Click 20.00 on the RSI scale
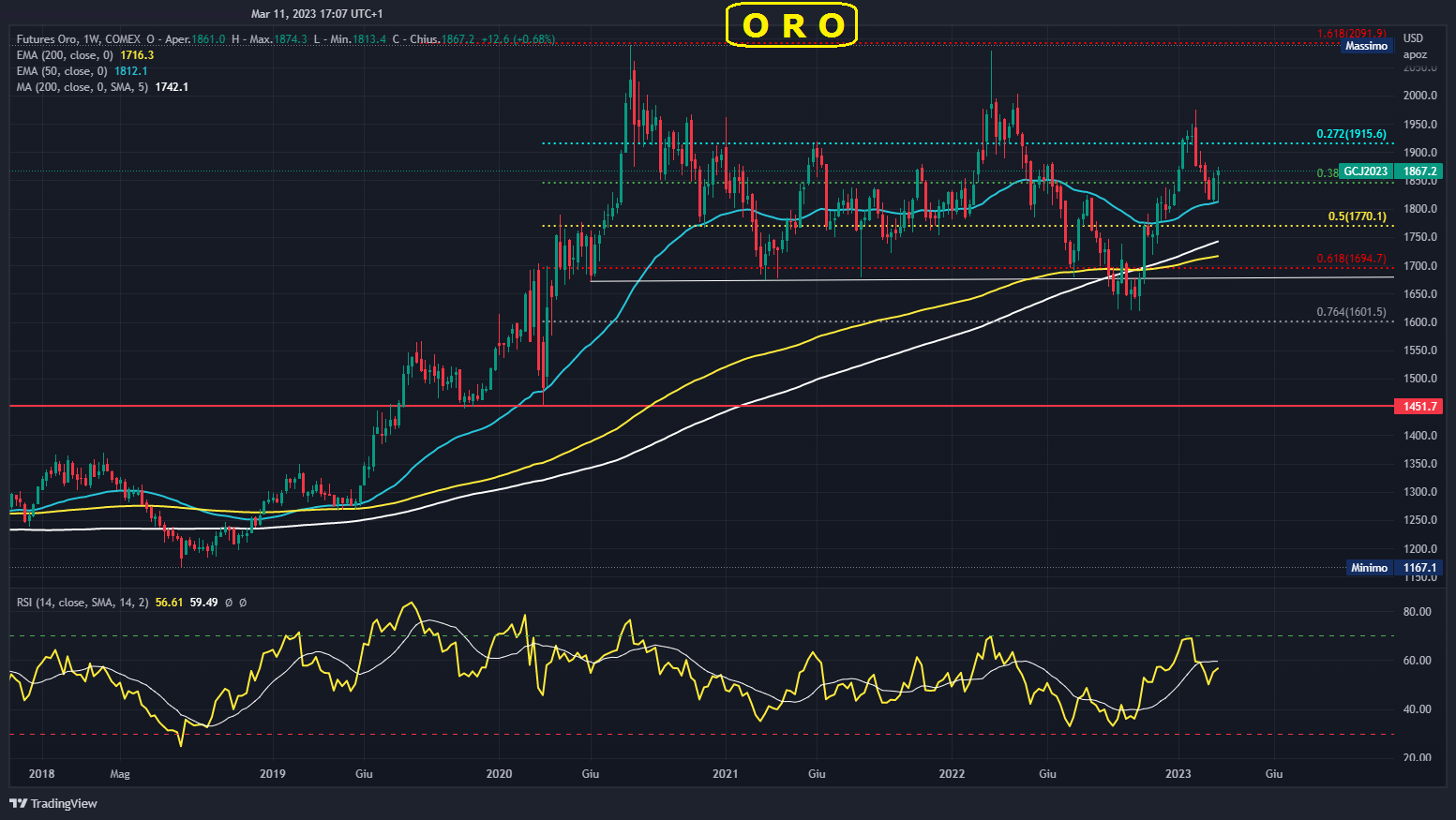Image resolution: width=1456 pixels, height=820 pixels. (1418, 758)
